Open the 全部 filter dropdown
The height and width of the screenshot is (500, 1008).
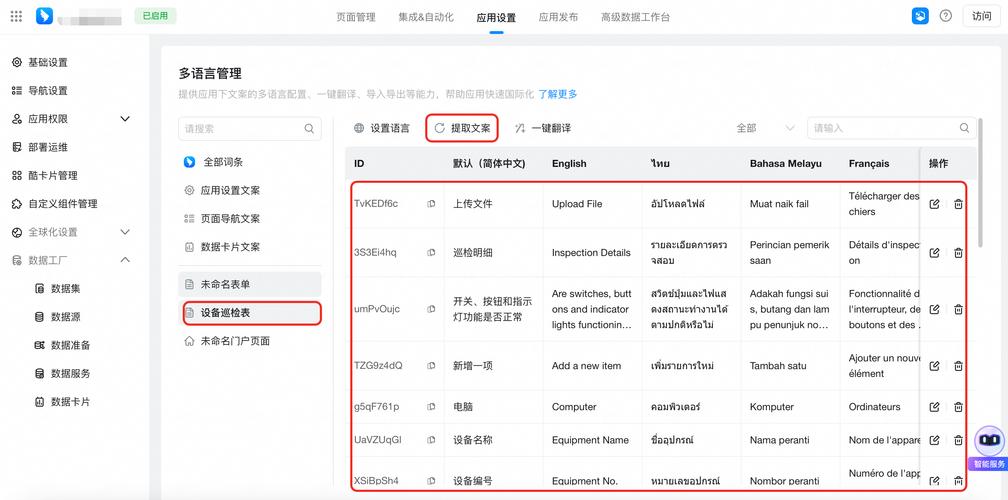(x=765, y=128)
